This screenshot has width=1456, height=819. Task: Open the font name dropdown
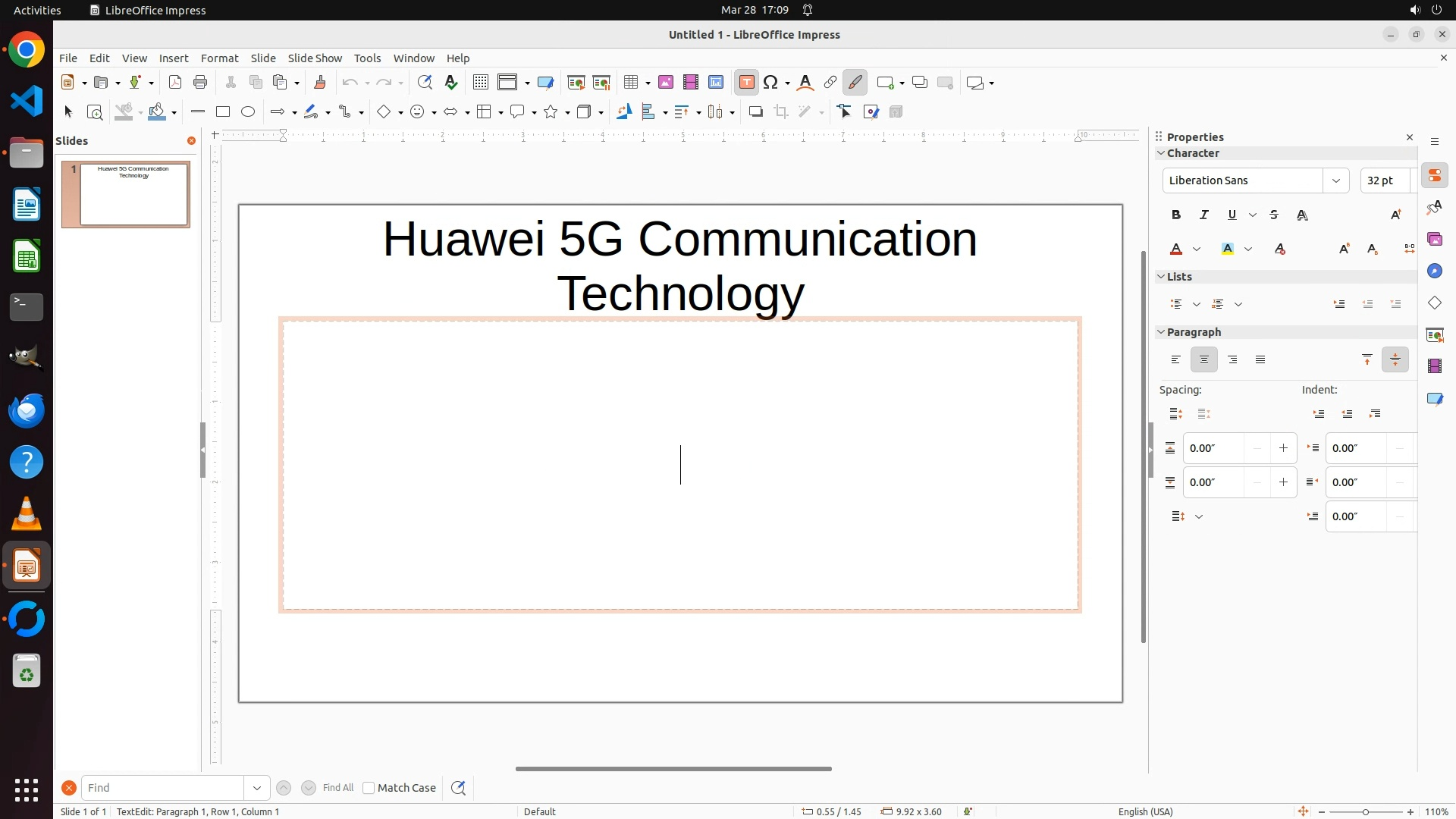1335,180
